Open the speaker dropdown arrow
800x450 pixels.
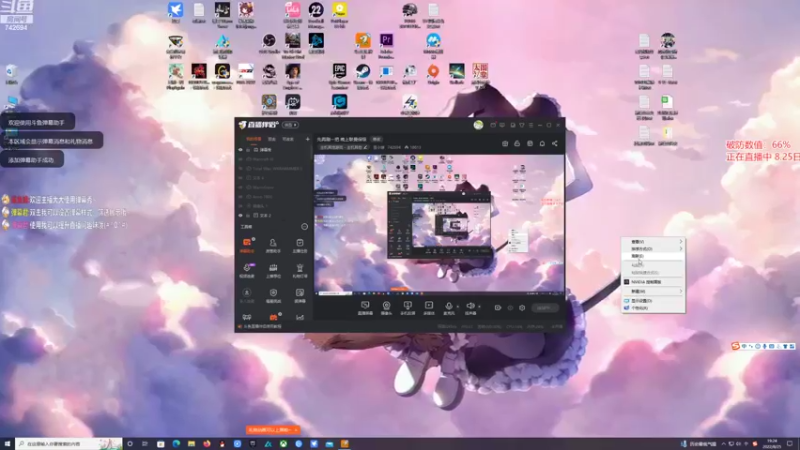point(479,307)
